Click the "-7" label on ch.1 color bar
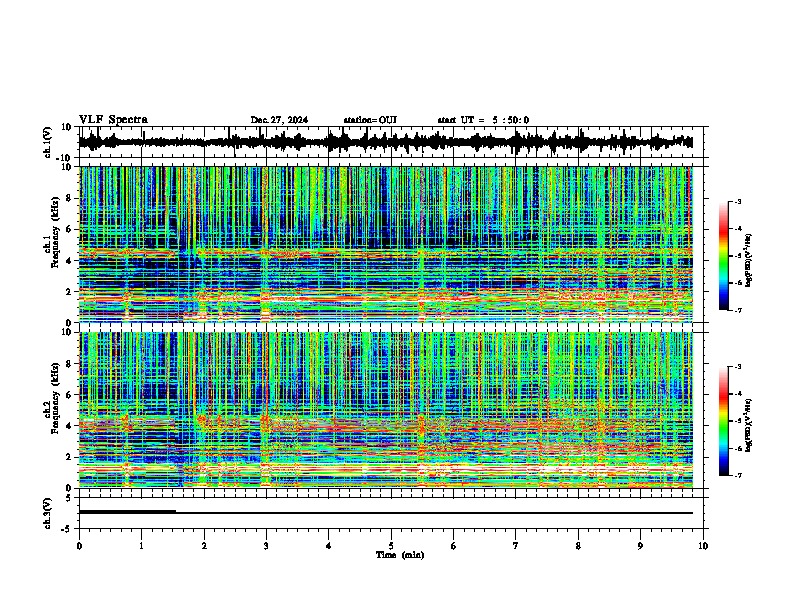792x612 pixels. [x=737, y=310]
